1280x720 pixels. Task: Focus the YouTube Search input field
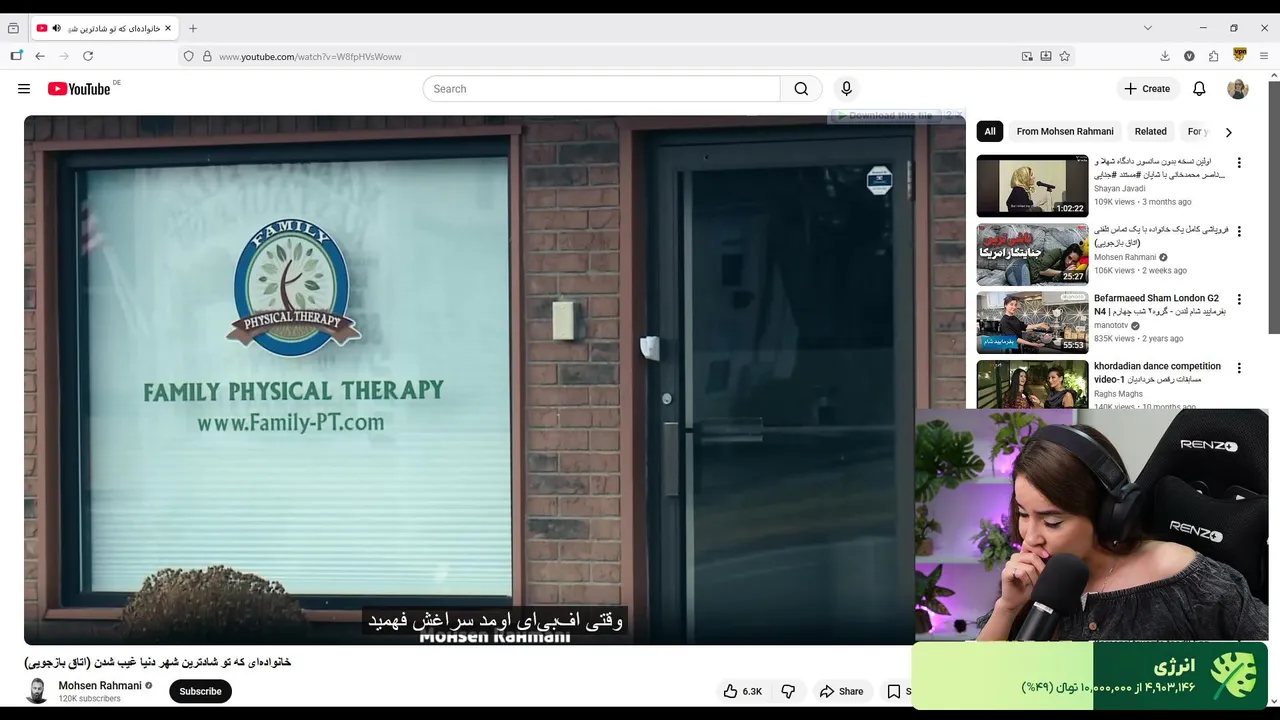pos(602,89)
